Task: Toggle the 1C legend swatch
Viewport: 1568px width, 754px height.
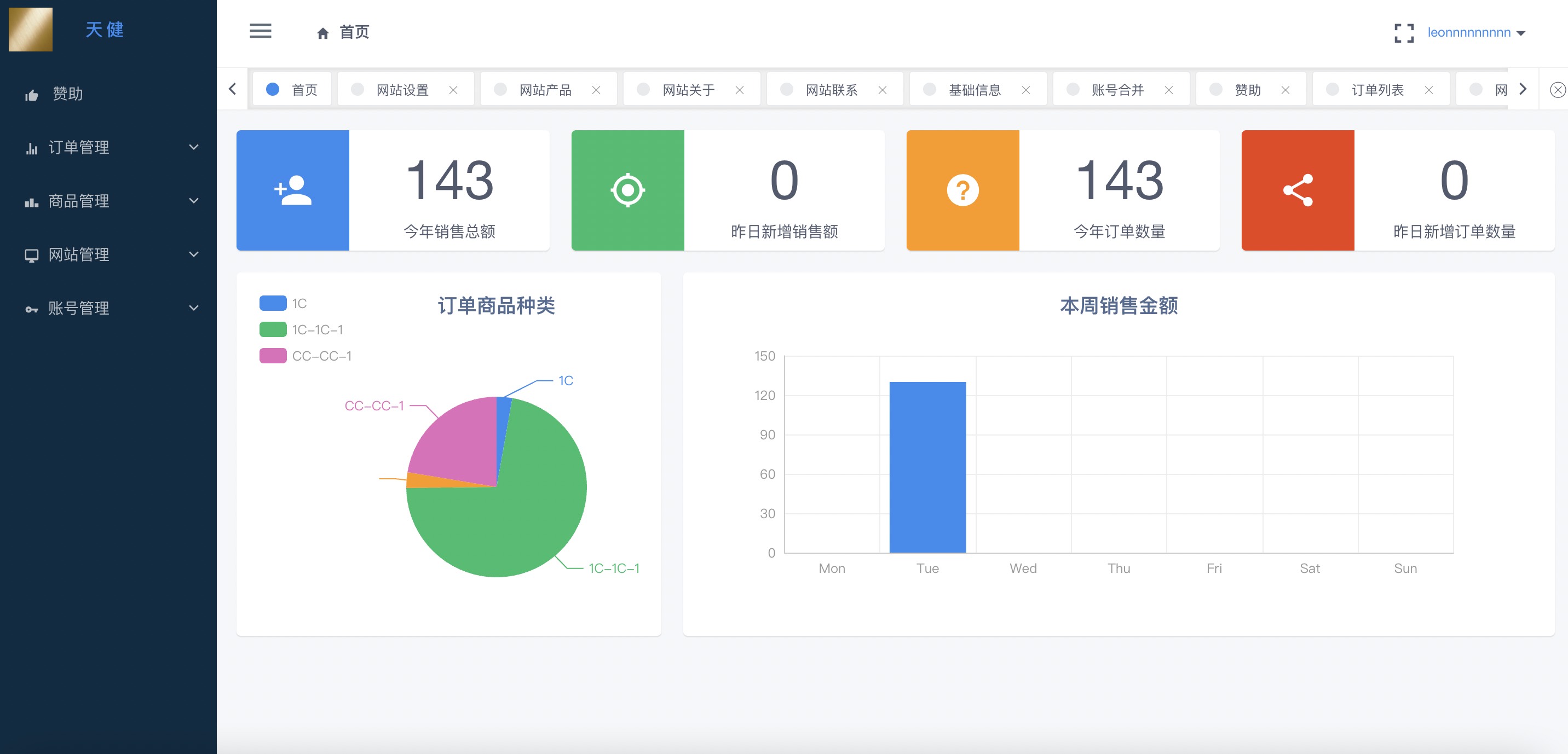Action: 273,303
